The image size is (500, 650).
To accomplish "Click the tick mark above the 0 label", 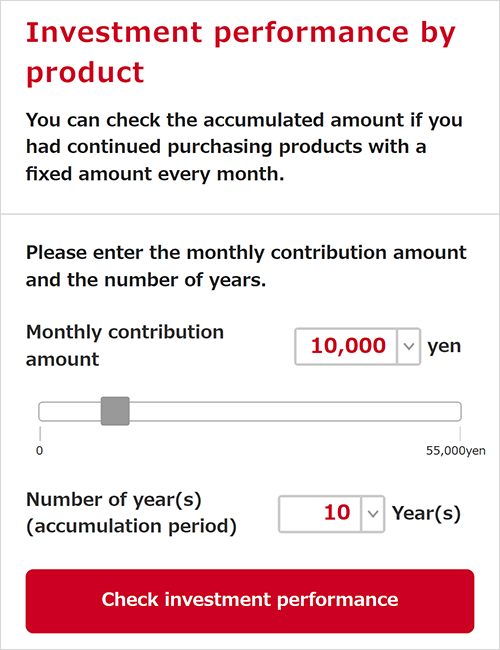I will [40, 434].
